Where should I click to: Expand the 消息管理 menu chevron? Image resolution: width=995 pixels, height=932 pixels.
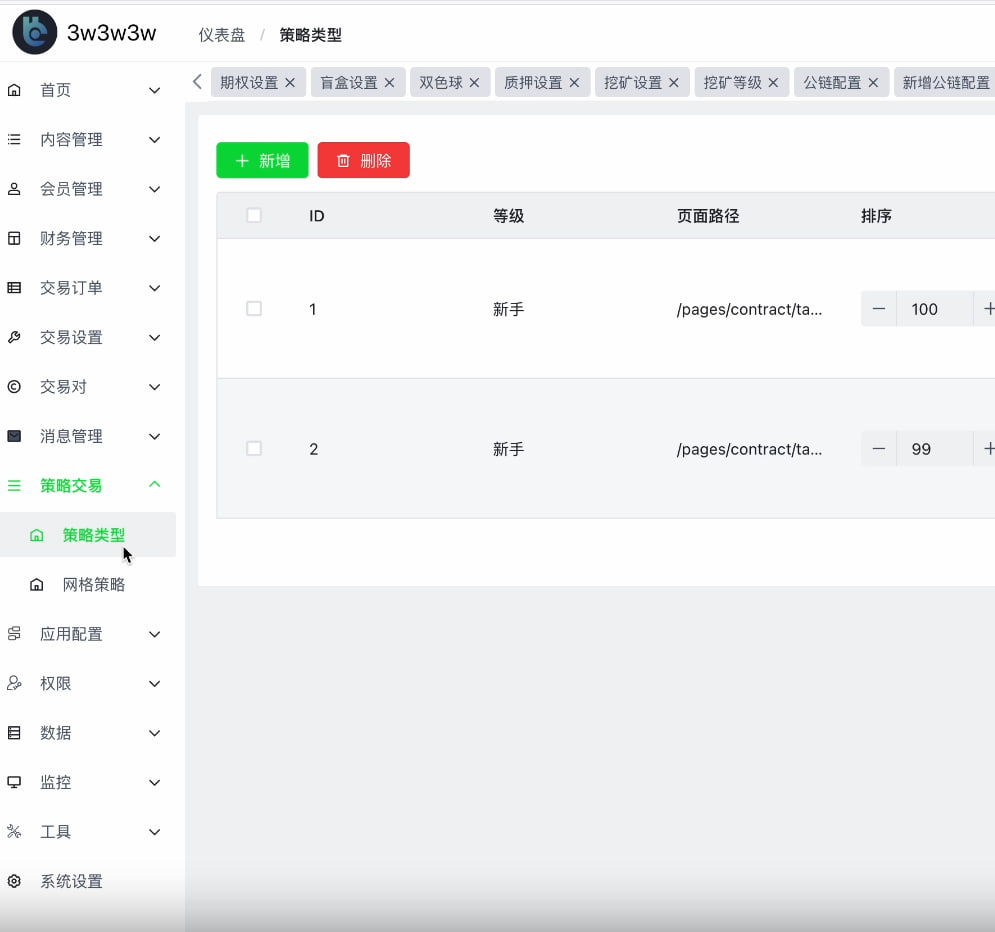pos(154,436)
